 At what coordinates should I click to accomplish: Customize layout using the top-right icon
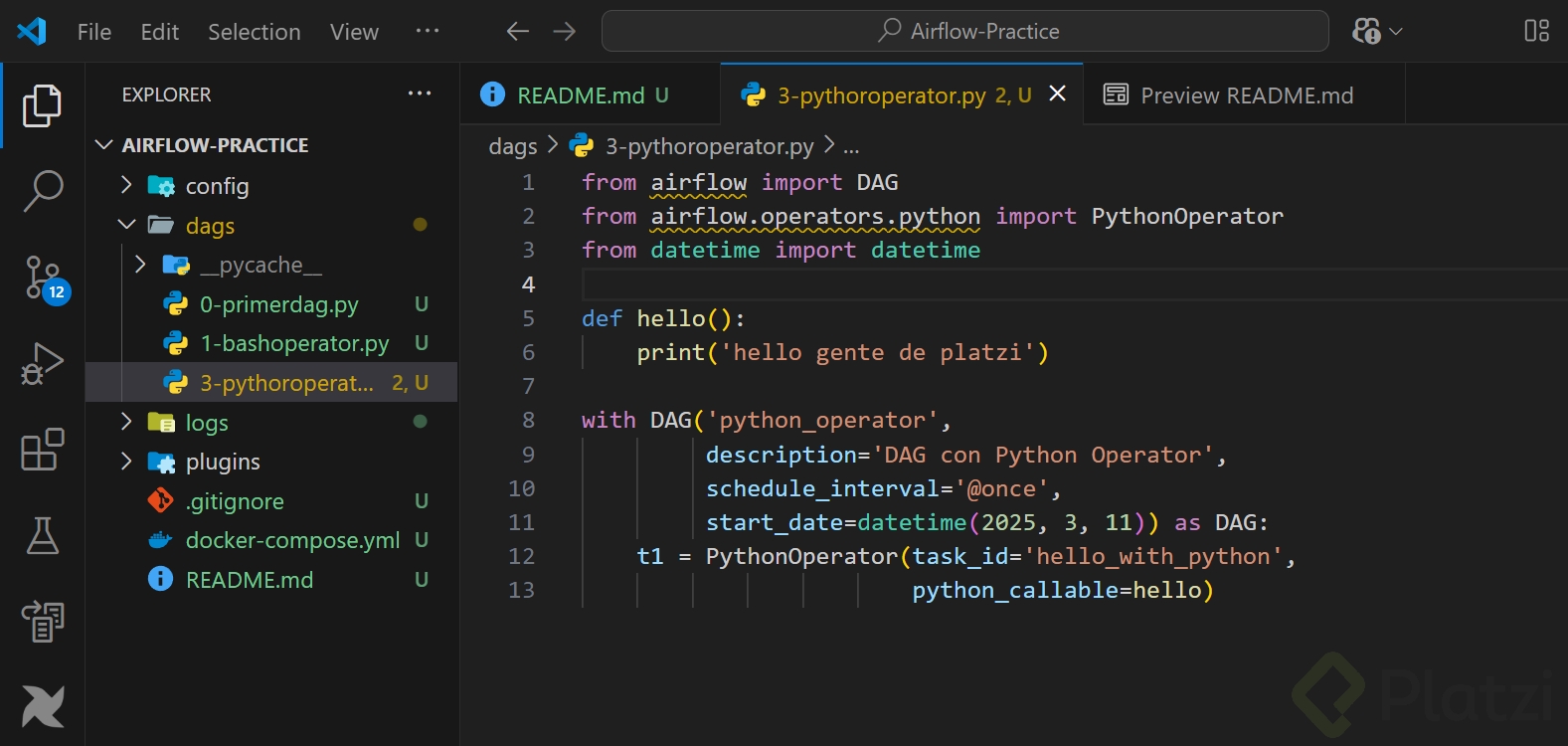pos(1536,32)
